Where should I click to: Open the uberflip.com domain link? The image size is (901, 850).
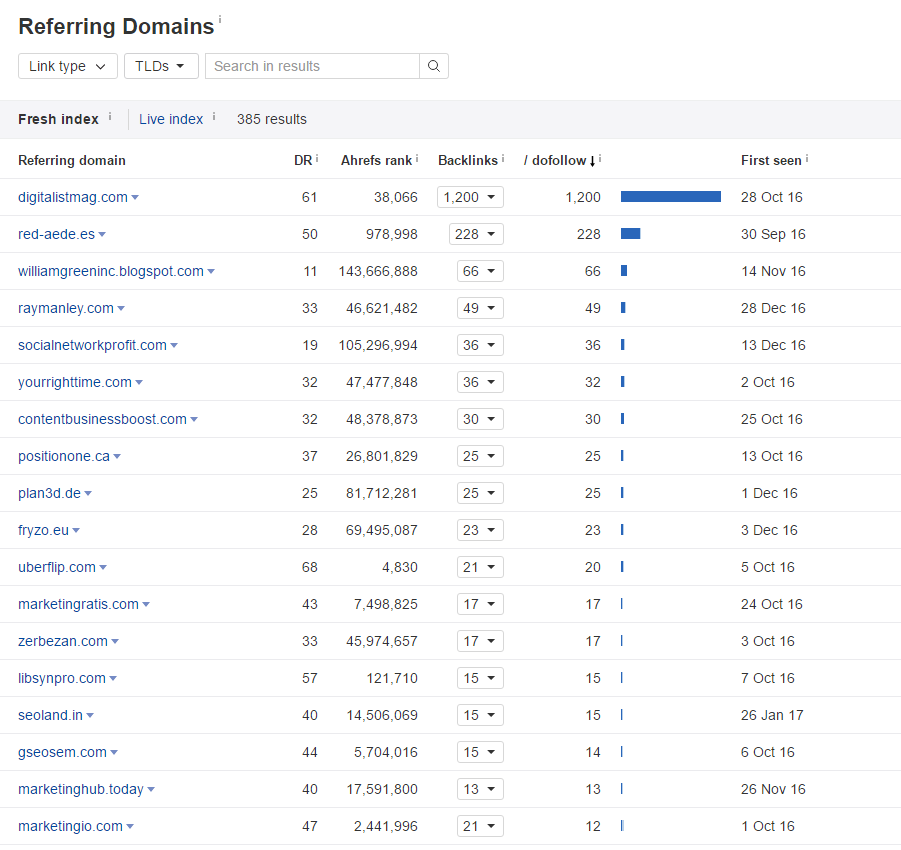click(x=57, y=567)
